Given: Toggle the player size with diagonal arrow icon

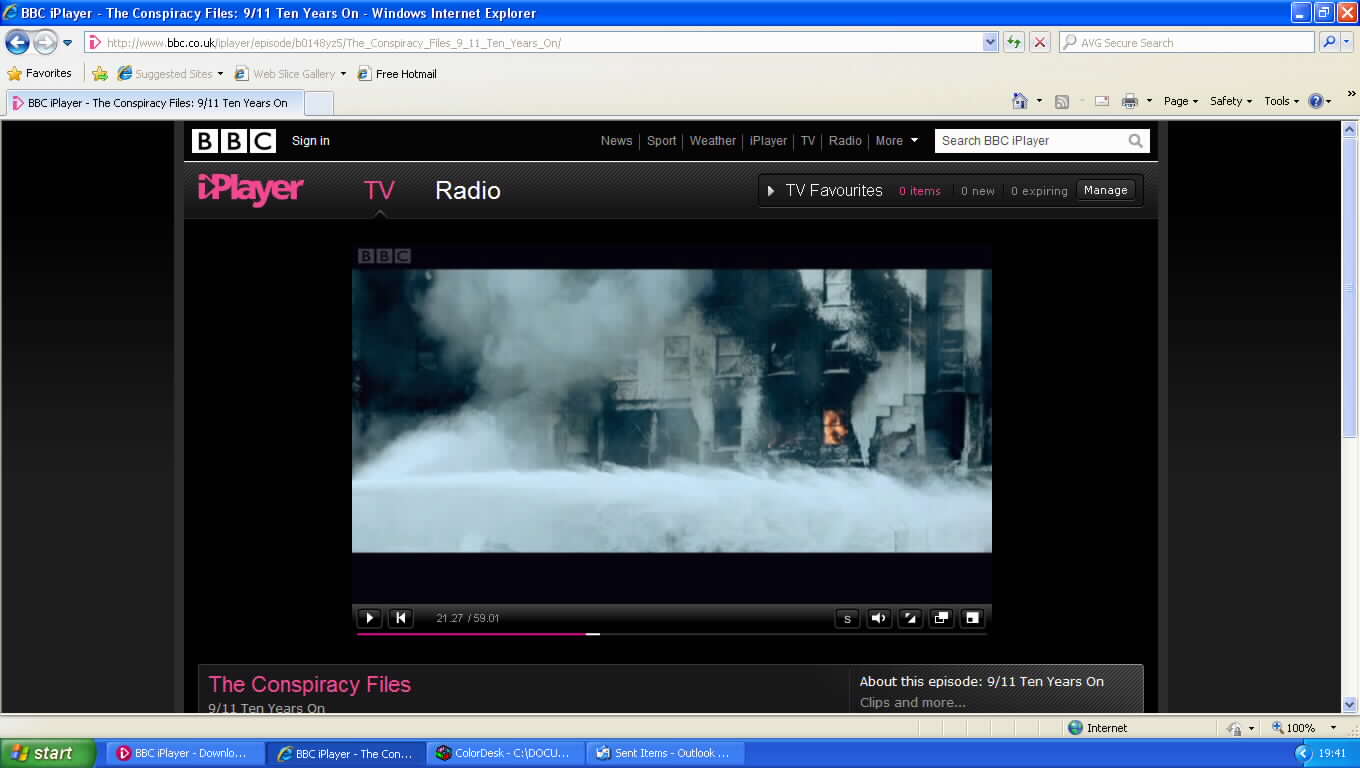Looking at the screenshot, I should pos(910,618).
